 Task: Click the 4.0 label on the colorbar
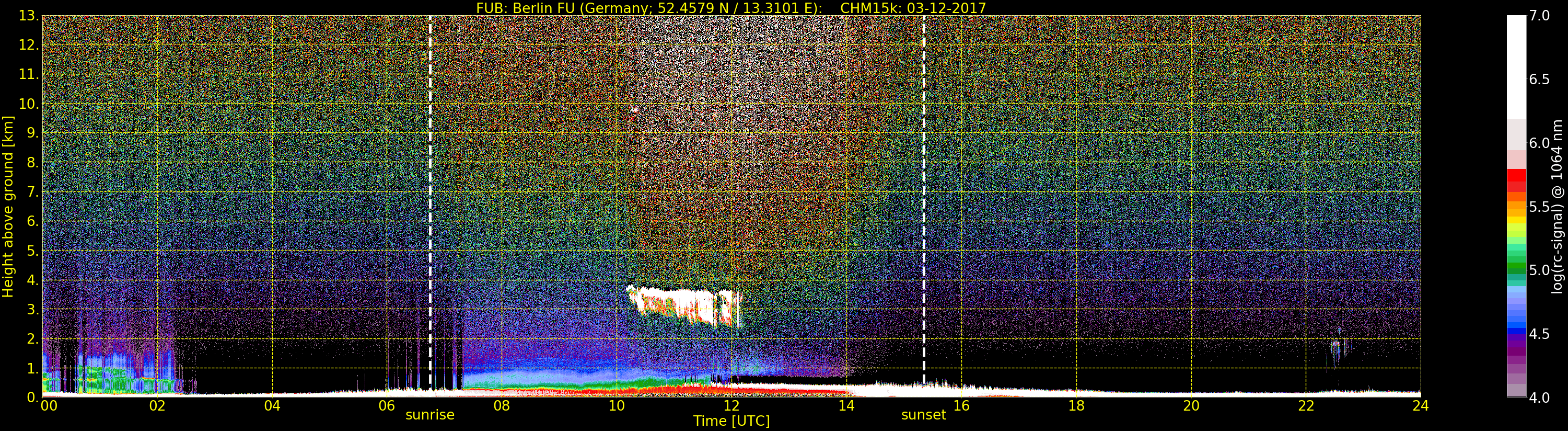pos(1540,398)
